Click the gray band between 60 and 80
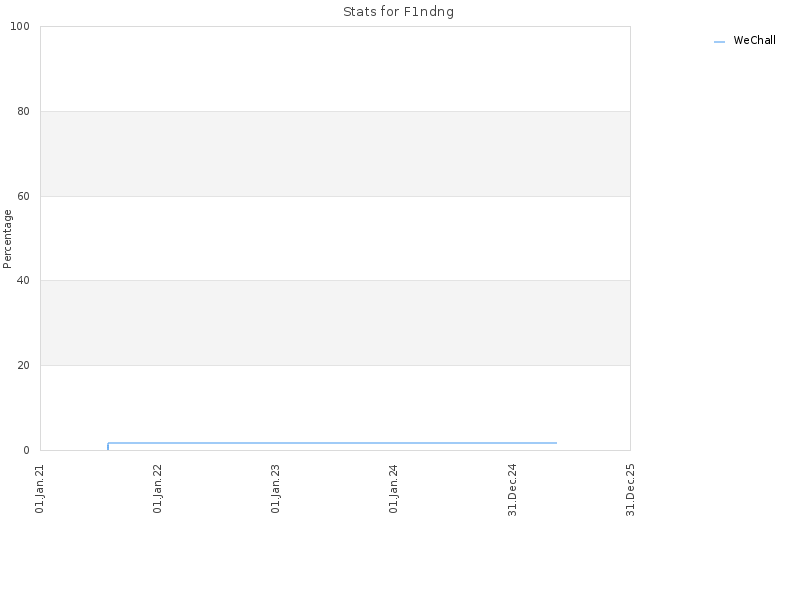800x600 pixels. (x=335, y=154)
